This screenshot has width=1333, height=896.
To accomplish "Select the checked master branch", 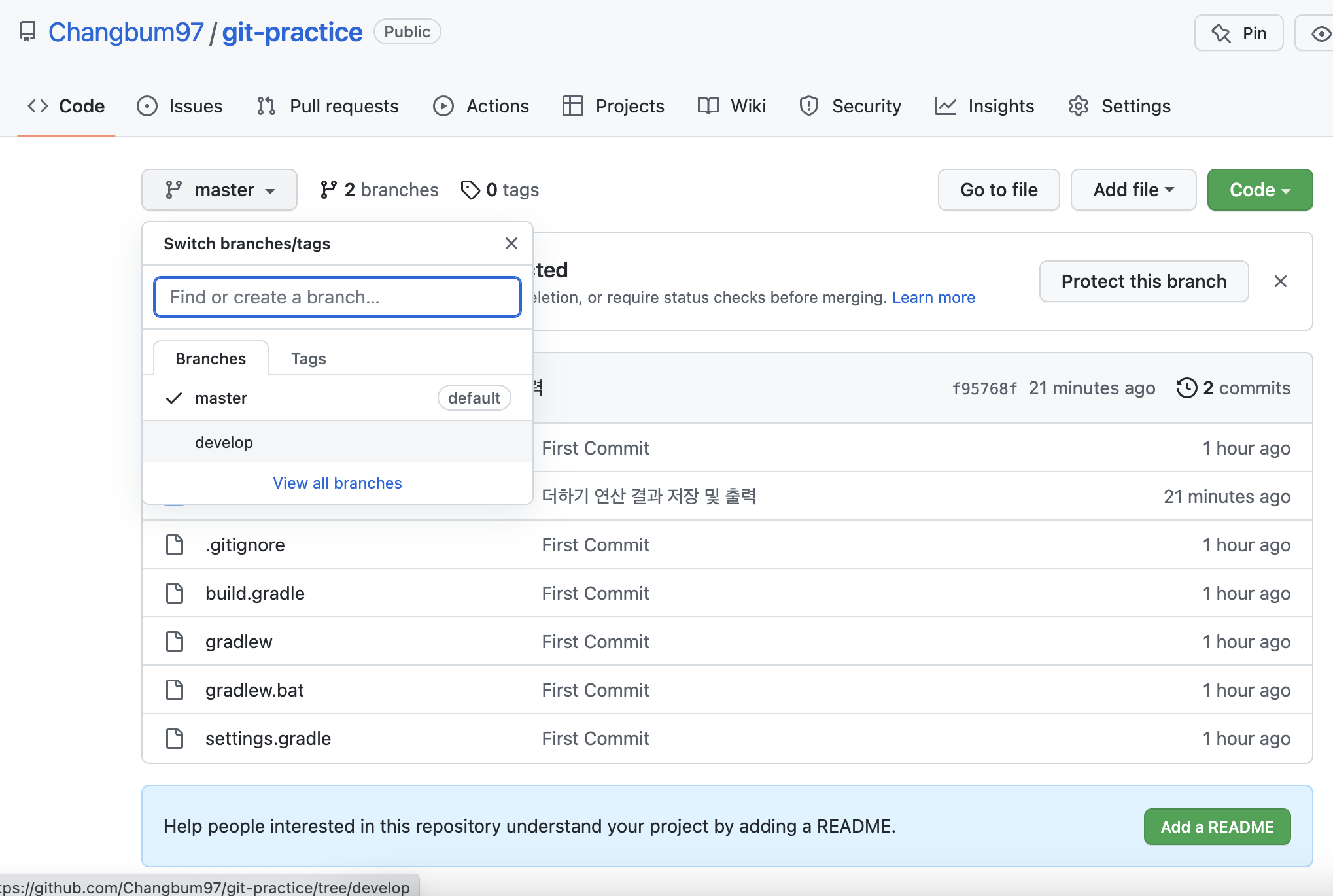I will tap(221, 398).
